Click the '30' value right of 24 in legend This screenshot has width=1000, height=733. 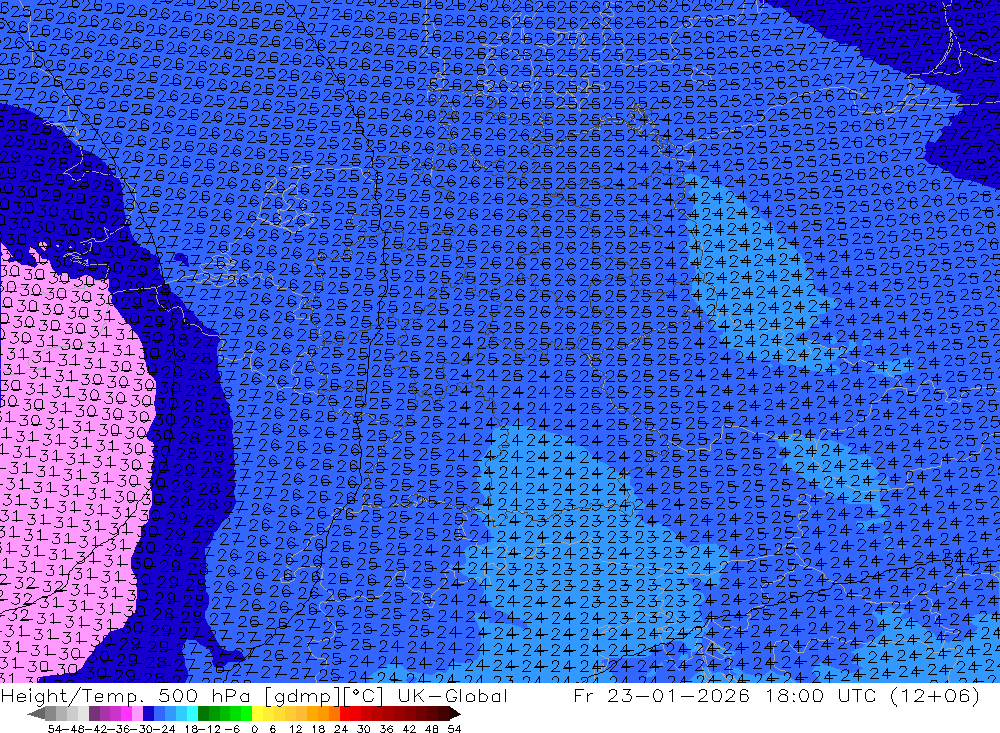tap(364, 729)
